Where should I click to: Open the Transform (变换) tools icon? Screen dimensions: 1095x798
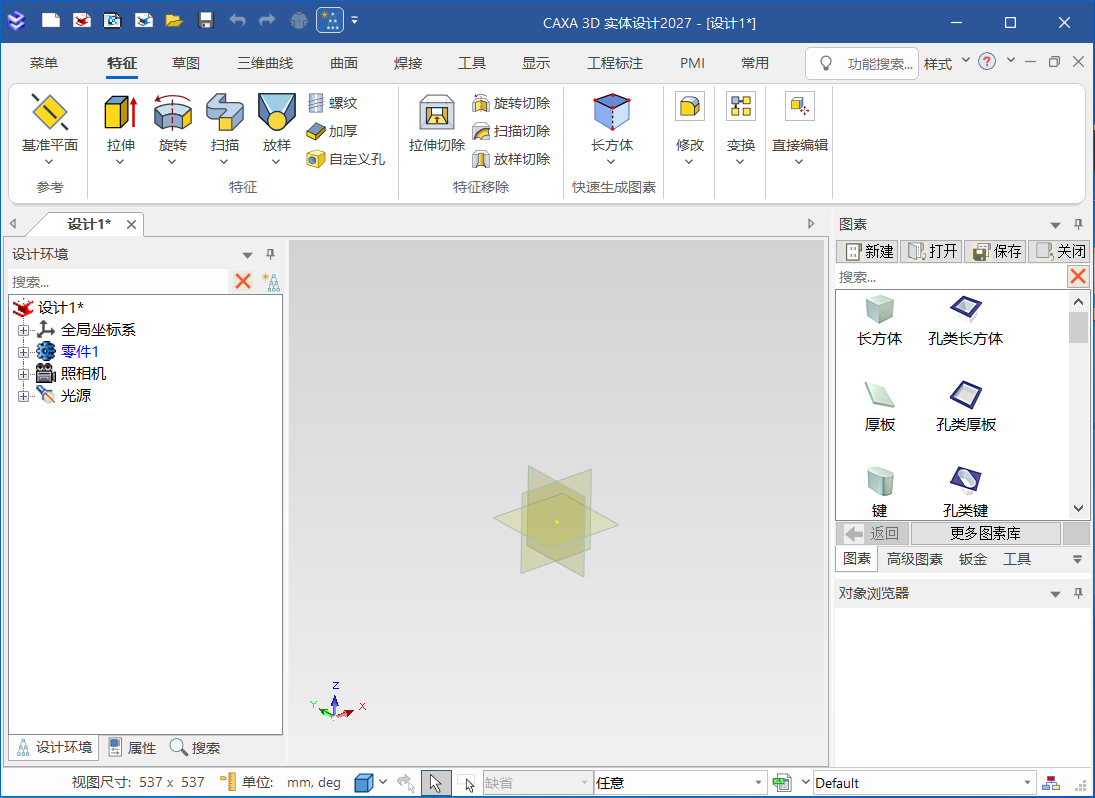pyautogui.click(x=740, y=107)
